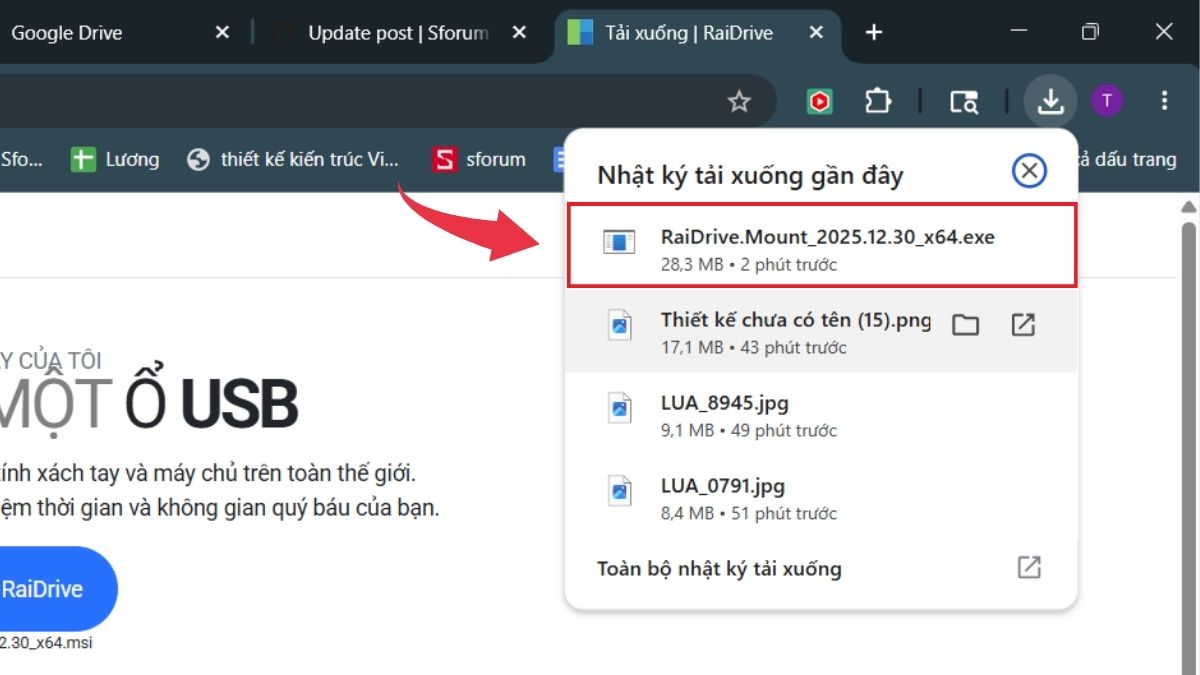
Task: Open the sforum bookmark
Action: coord(479,159)
